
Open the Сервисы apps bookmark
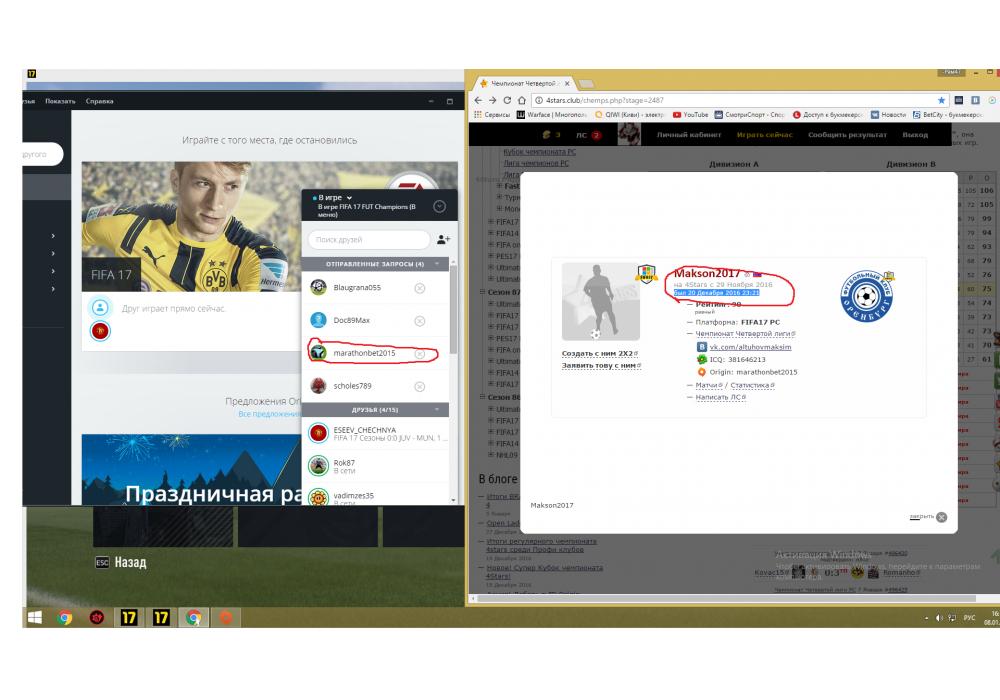tap(492, 115)
